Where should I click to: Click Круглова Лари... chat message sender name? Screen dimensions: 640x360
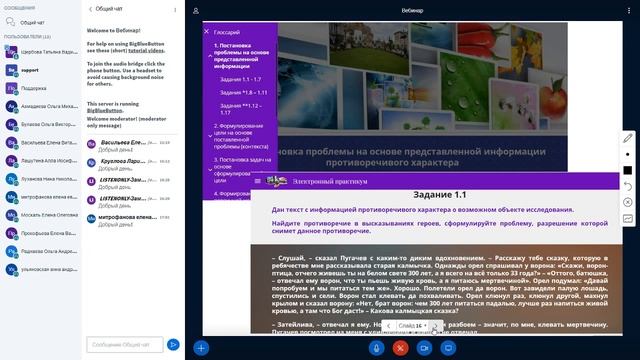pyautogui.click(x=122, y=161)
